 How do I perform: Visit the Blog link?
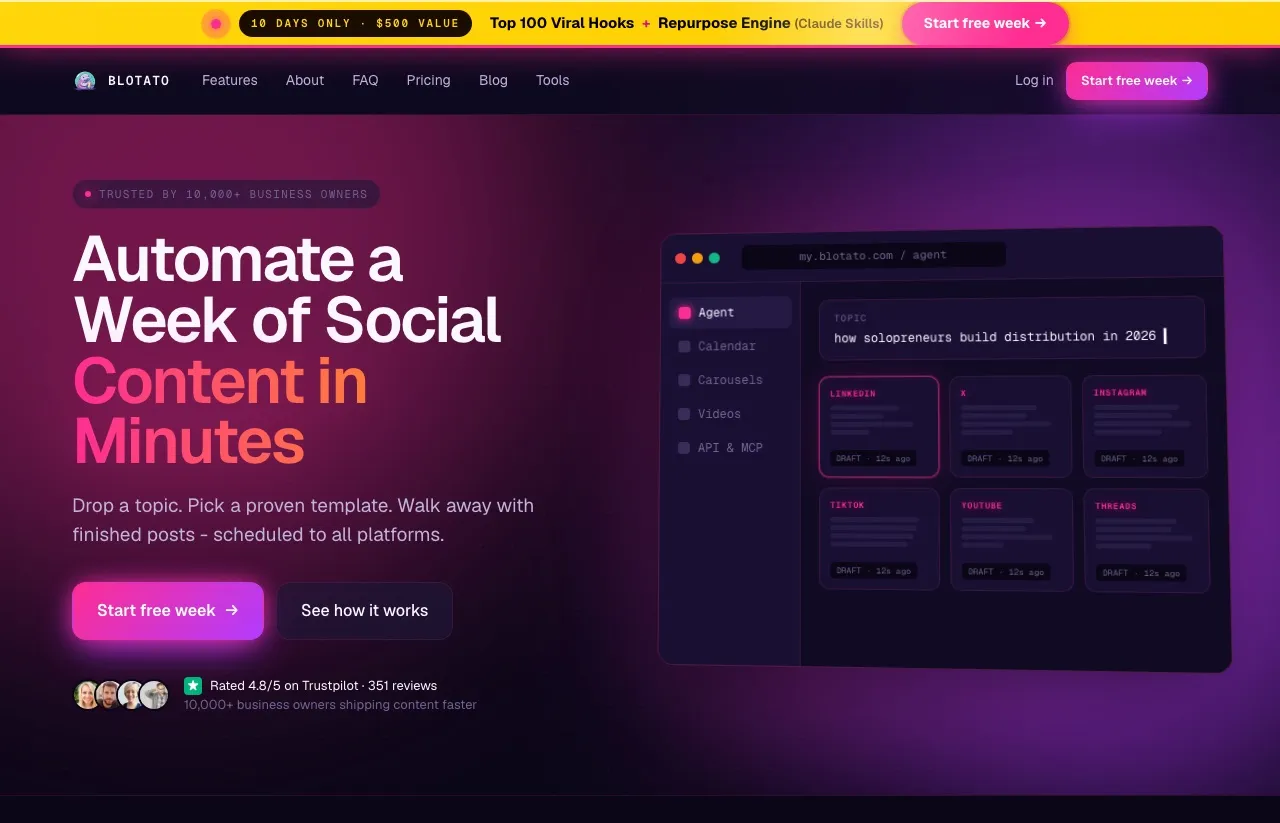click(x=493, y=80)
